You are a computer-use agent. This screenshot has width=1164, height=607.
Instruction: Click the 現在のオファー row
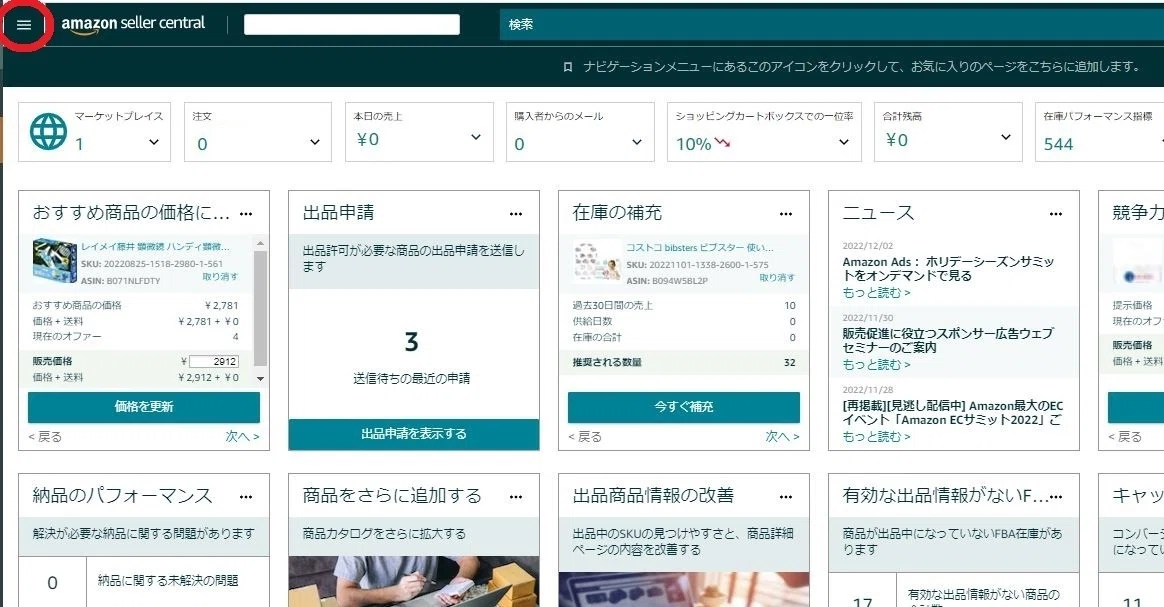click(x=136, y=337)
